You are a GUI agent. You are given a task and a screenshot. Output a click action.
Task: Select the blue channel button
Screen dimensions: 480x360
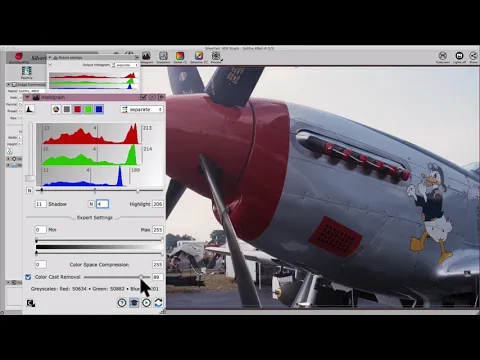pyautogui.click(x=99, y=109)
